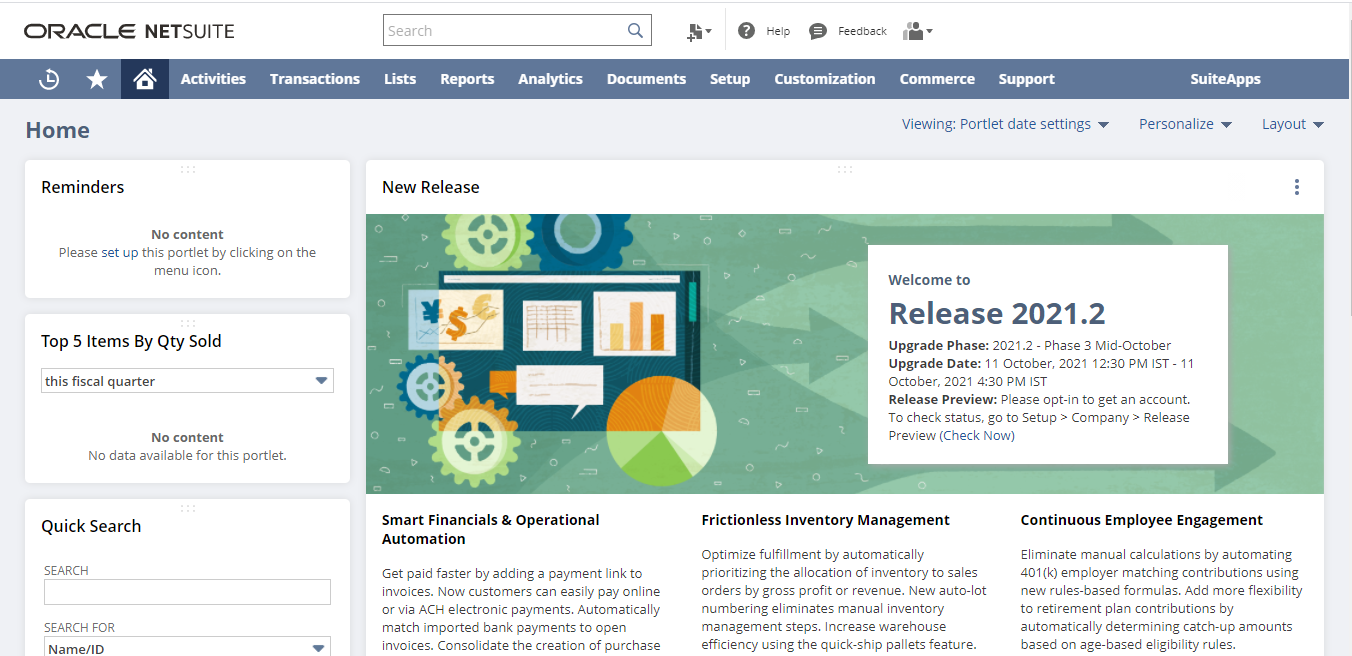Open the Activities menu

pos(213,79)
